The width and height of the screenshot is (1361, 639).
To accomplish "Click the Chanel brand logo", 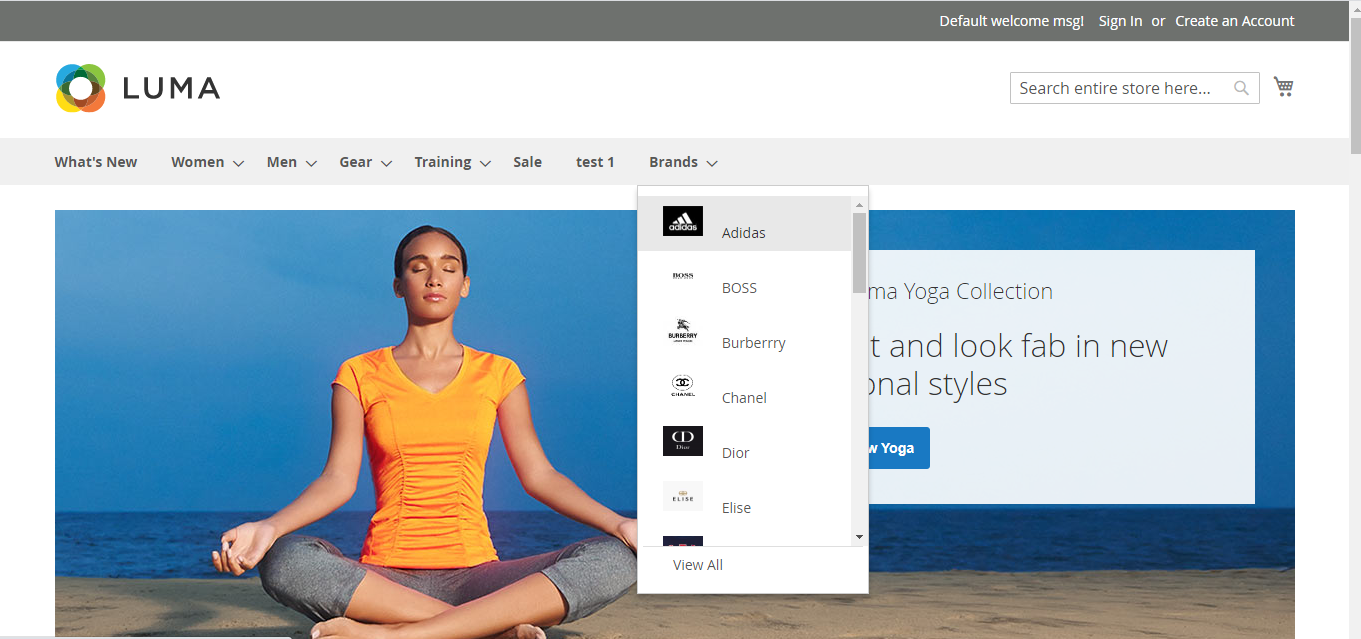I will coord(683,386).
